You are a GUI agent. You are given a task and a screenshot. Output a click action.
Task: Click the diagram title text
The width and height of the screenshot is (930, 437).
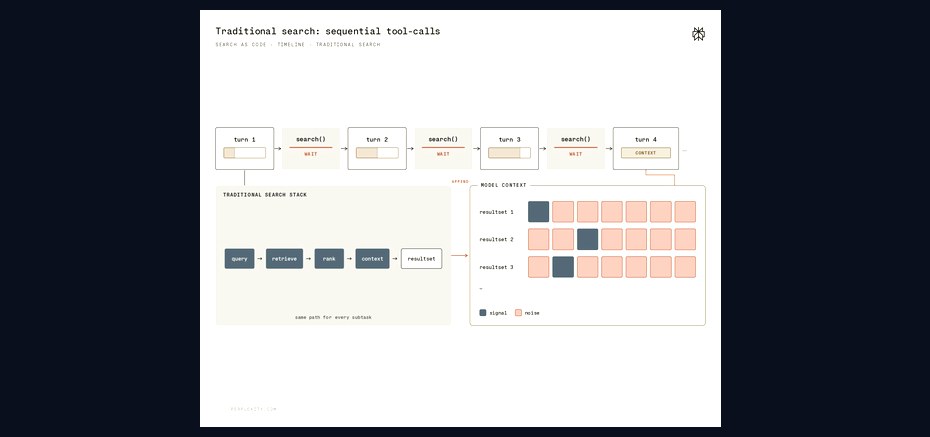328,31
